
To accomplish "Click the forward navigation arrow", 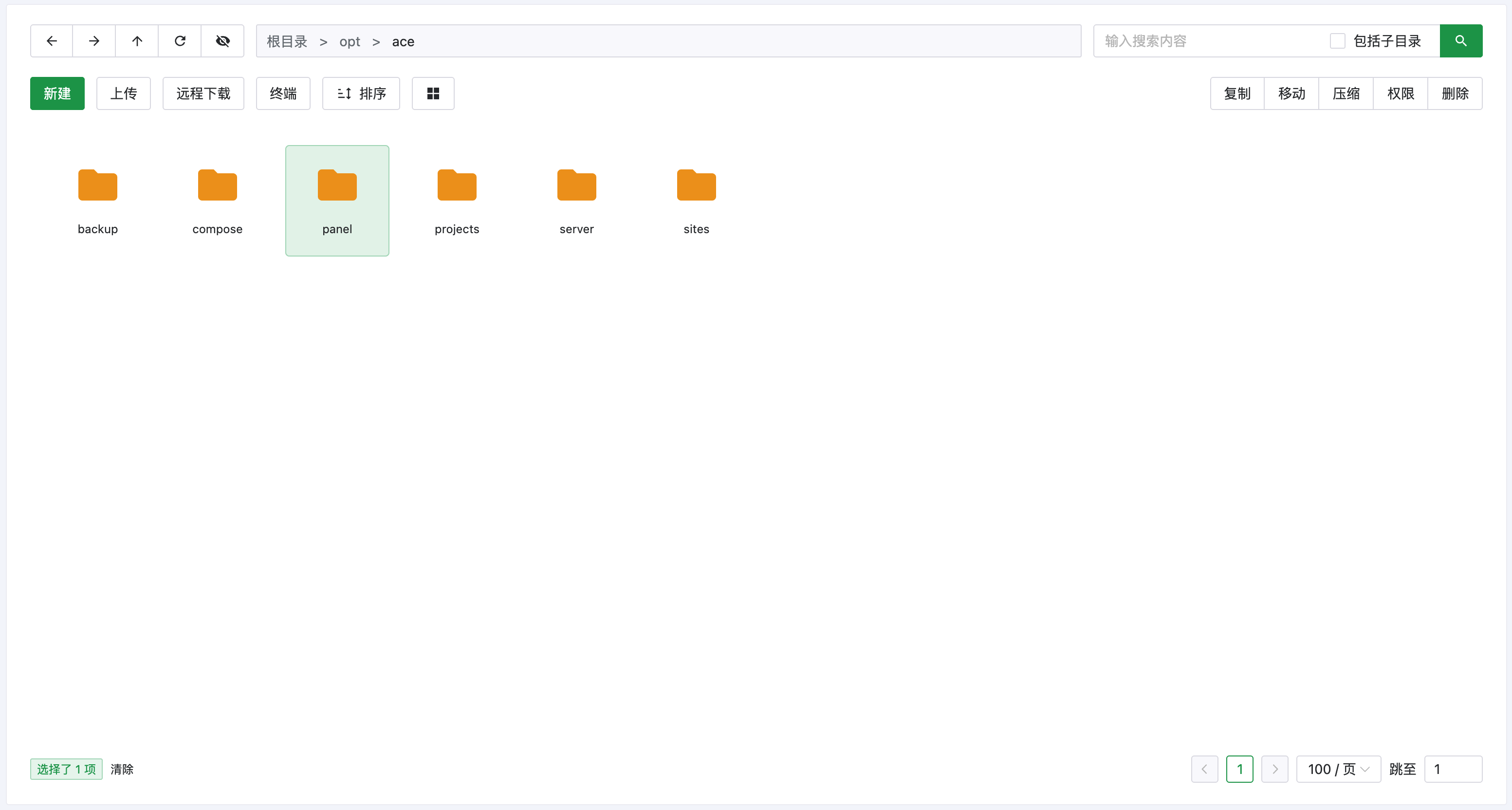I will pyautogui.click(x=94, y=40).
